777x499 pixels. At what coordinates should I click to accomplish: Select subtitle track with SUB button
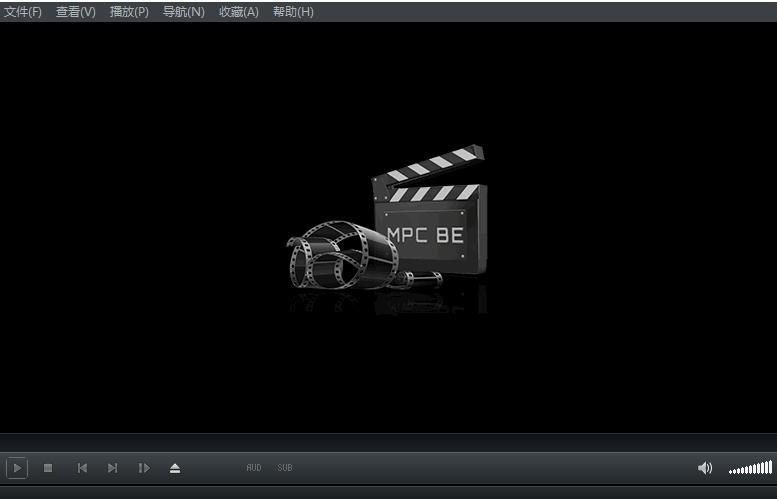[x=285, y=468]
